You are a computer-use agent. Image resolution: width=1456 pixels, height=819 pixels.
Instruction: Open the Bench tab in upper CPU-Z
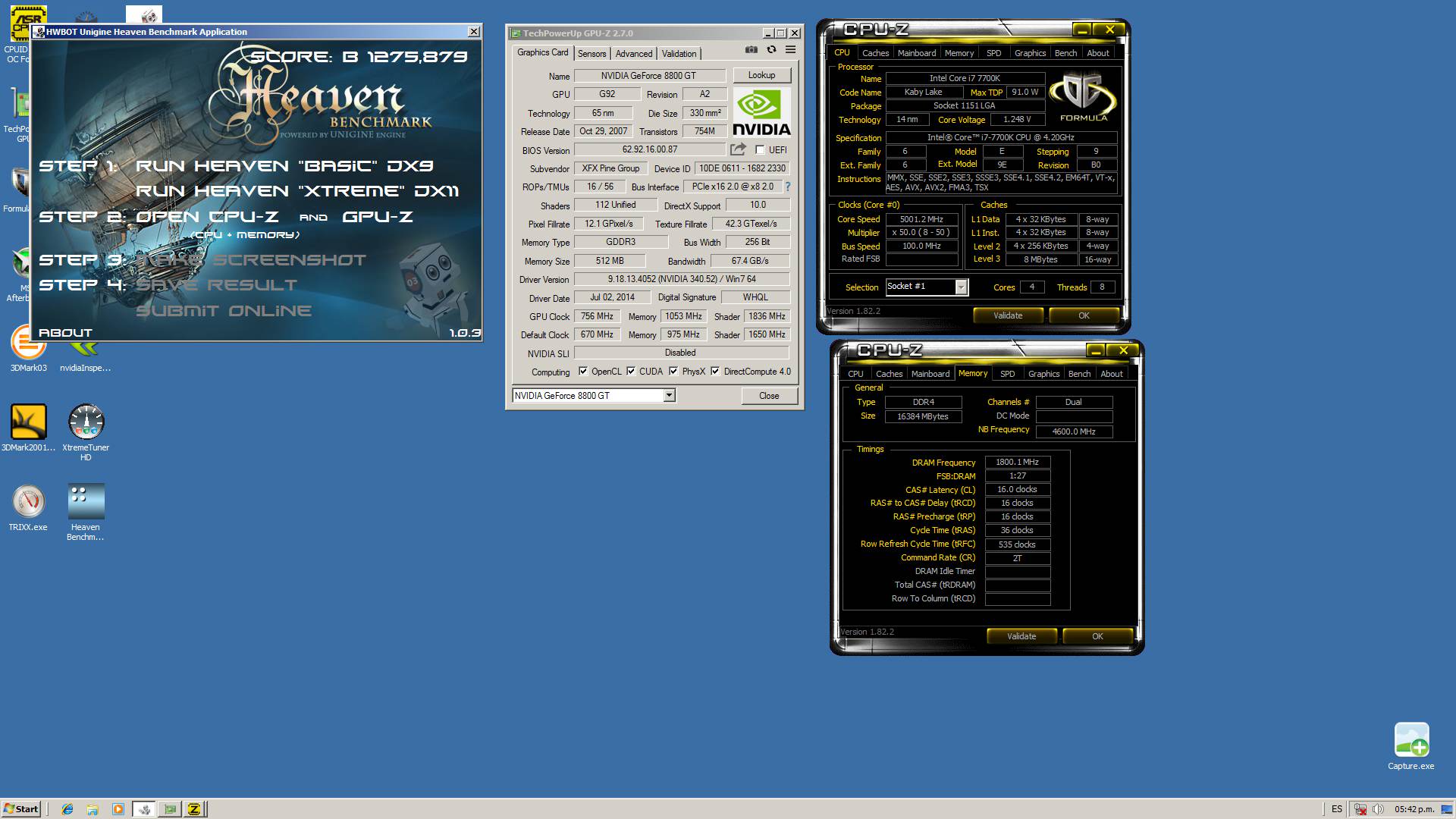(x=1065, y=53)
